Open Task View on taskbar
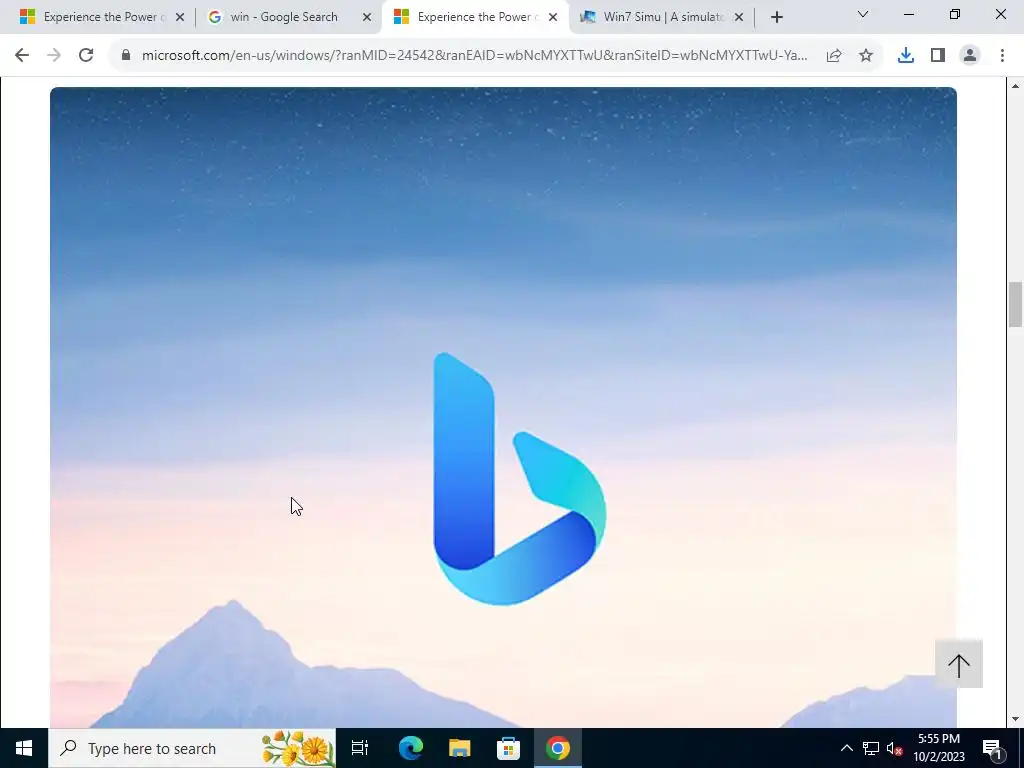 [360, 748]
